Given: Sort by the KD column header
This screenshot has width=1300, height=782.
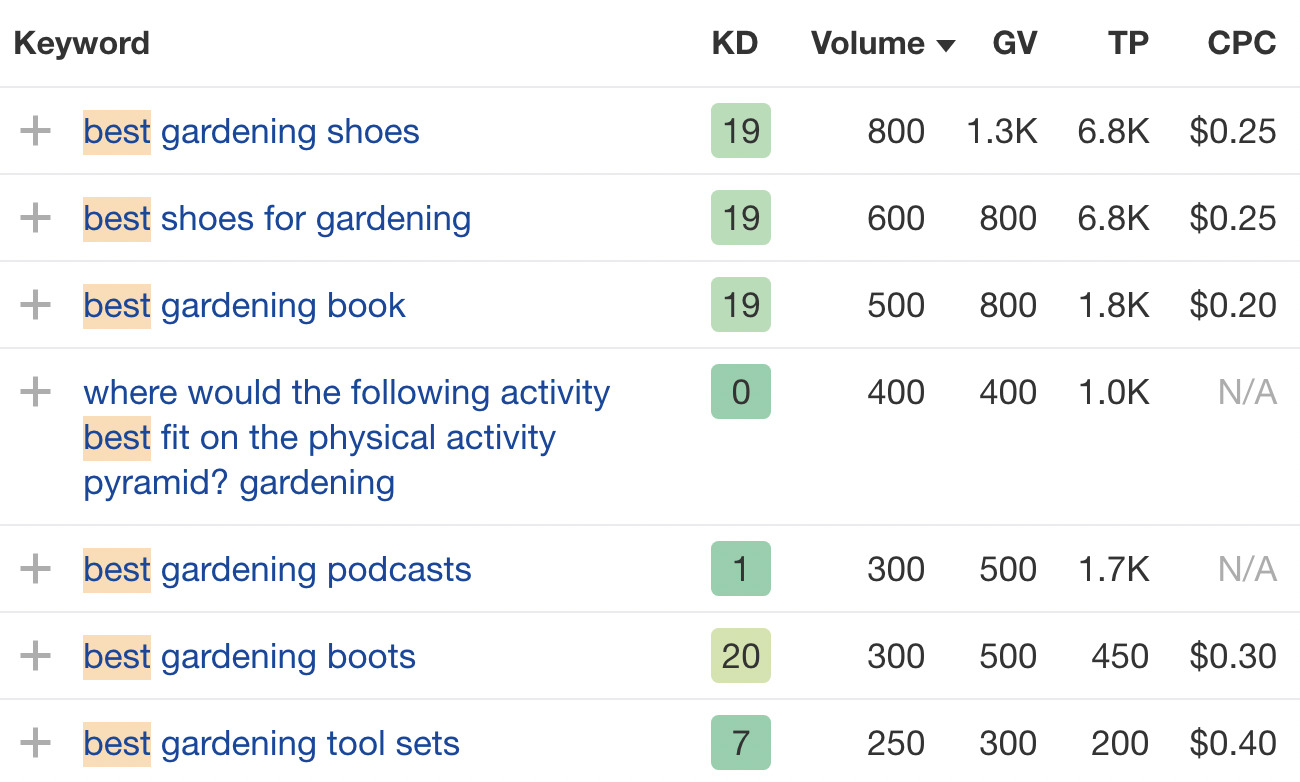Looking at the screenshot, I should 735,43.
